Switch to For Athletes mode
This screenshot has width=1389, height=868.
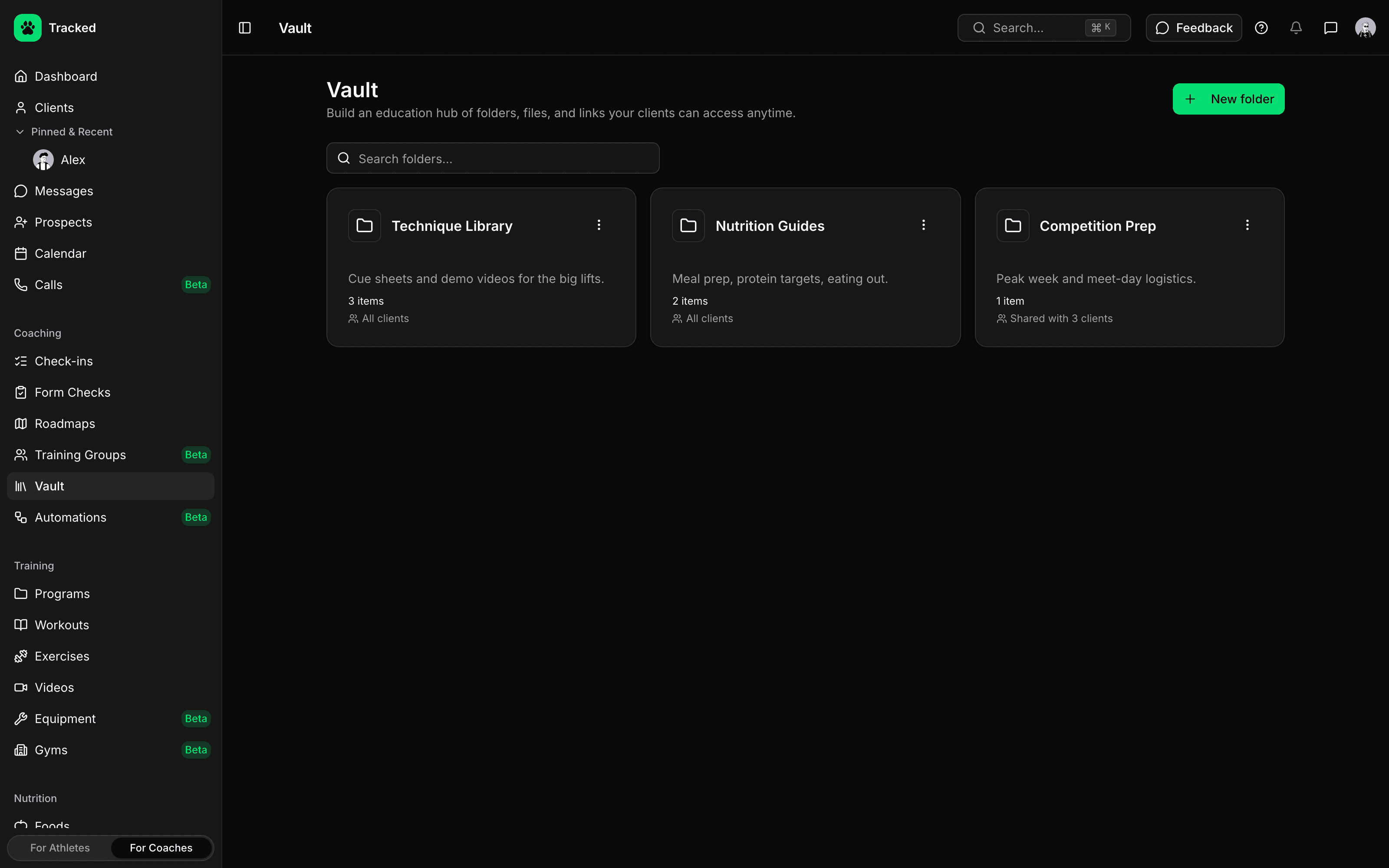tap(60, 848)
